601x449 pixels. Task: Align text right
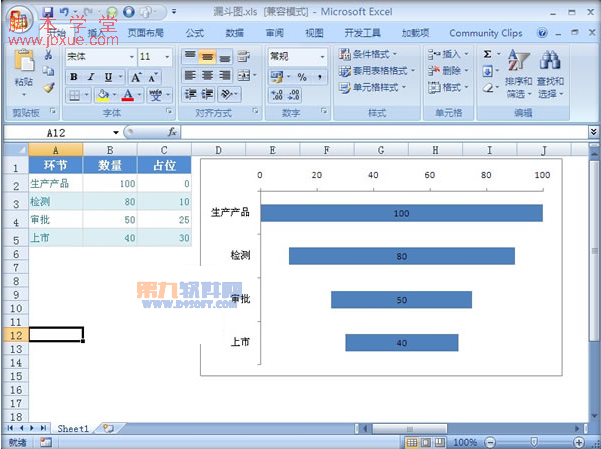click(225, 76)
